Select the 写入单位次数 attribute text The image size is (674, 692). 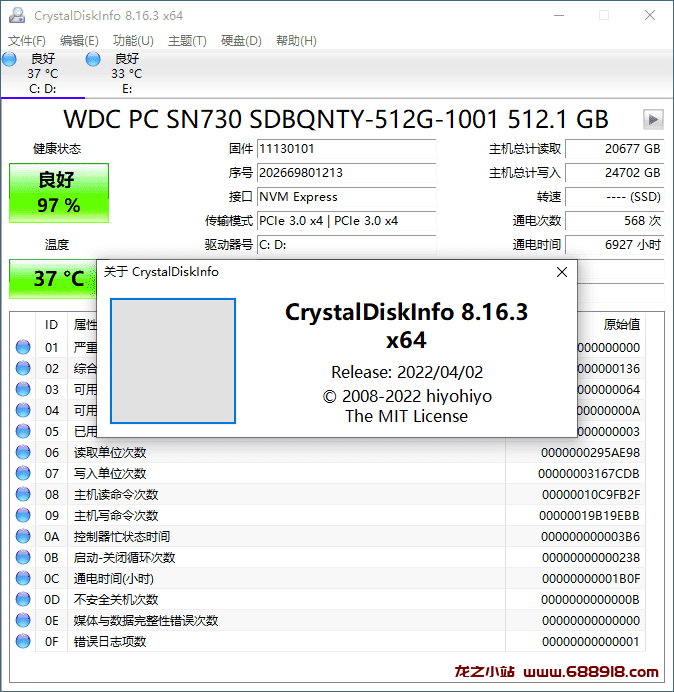coord(110,474)
